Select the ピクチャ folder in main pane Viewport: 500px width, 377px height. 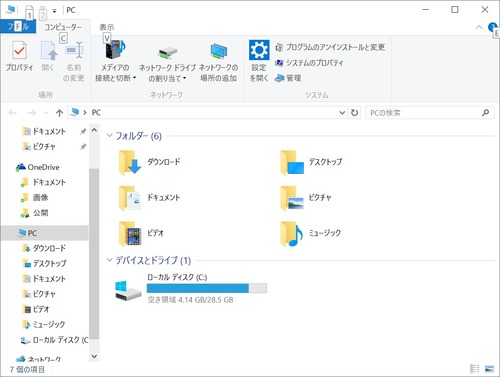[x=306, y=198]
